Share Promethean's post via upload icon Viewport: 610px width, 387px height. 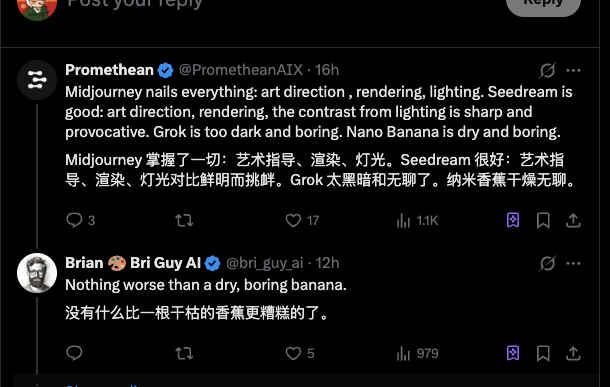coord(573,221)
